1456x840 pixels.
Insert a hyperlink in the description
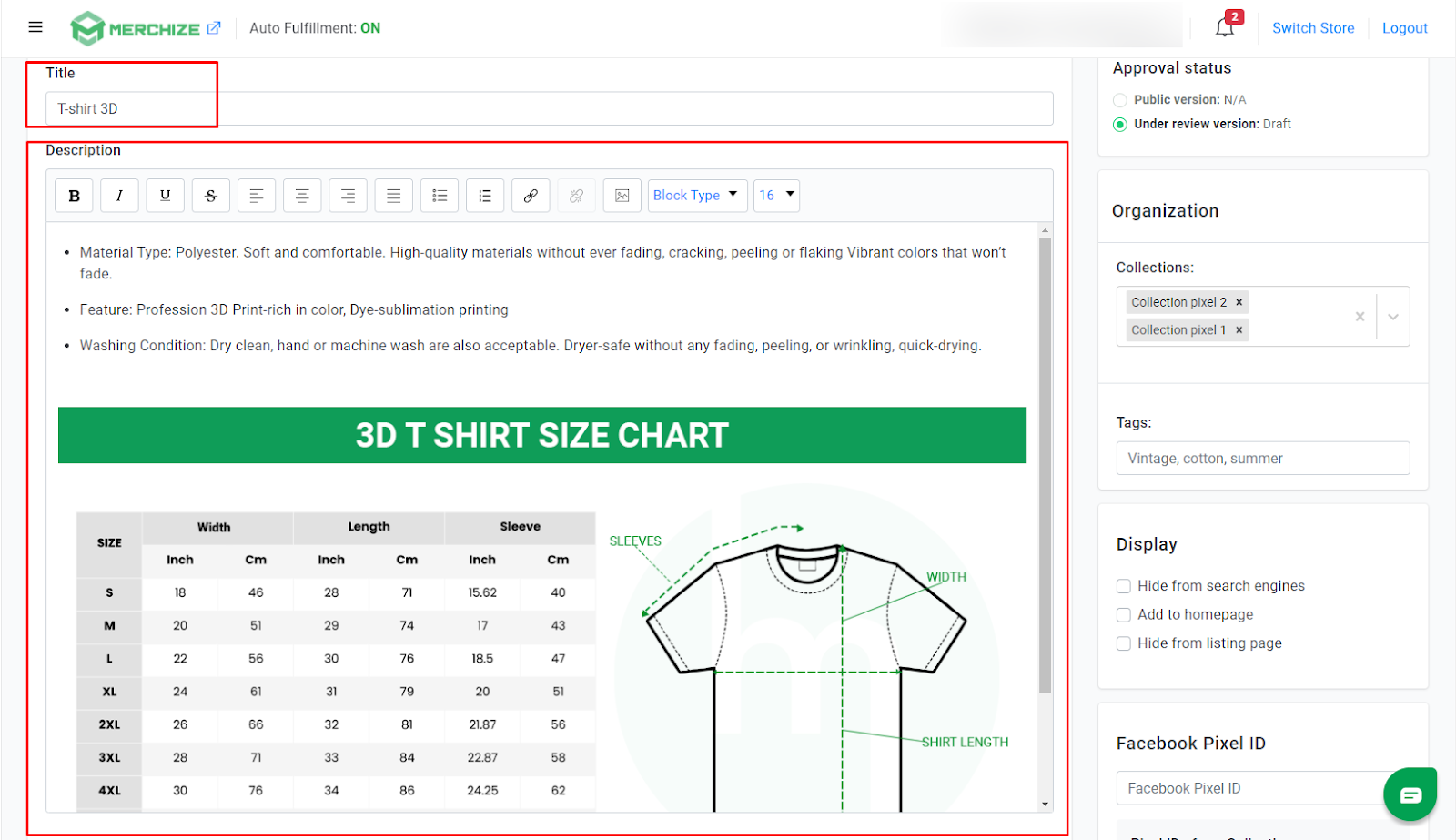click(x=531, y=196)
